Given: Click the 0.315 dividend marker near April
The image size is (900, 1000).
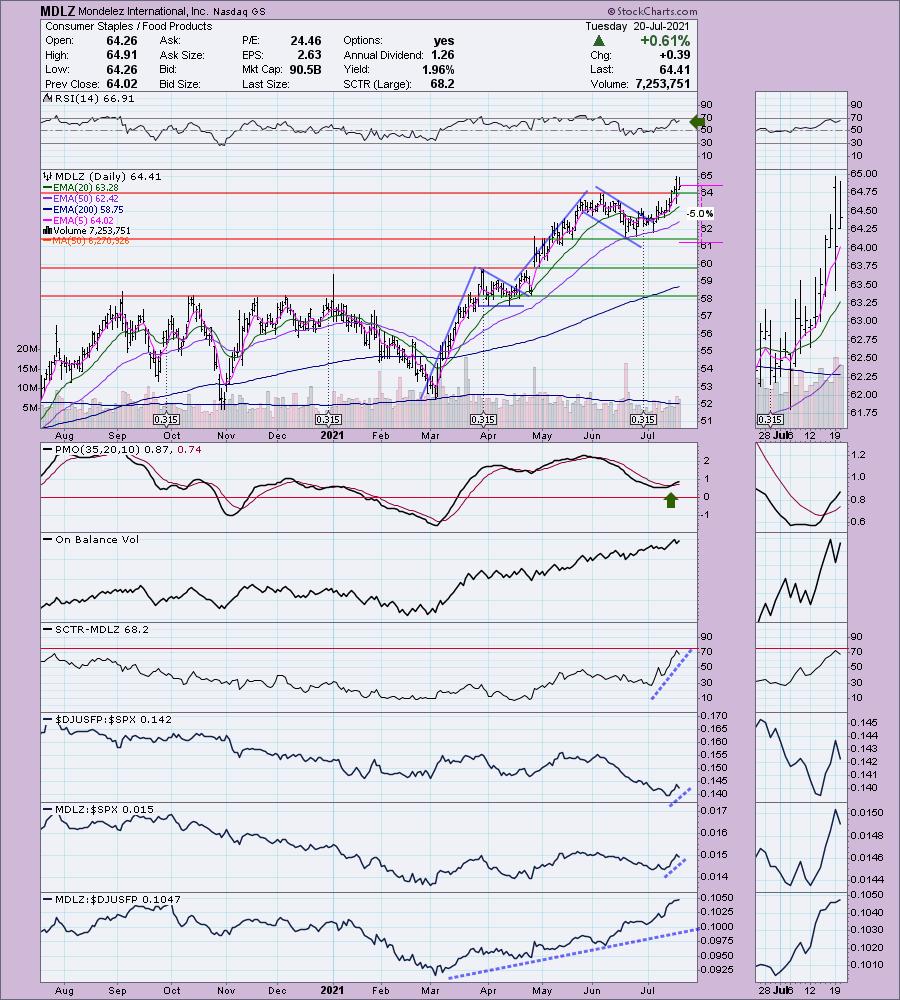Looking at the screenshot, I should click(x=483, y=419).
